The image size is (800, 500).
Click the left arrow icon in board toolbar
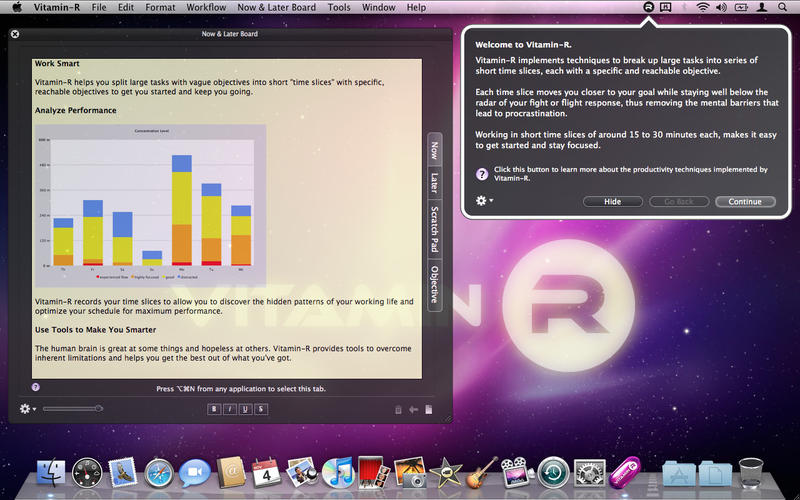[413, 408]
